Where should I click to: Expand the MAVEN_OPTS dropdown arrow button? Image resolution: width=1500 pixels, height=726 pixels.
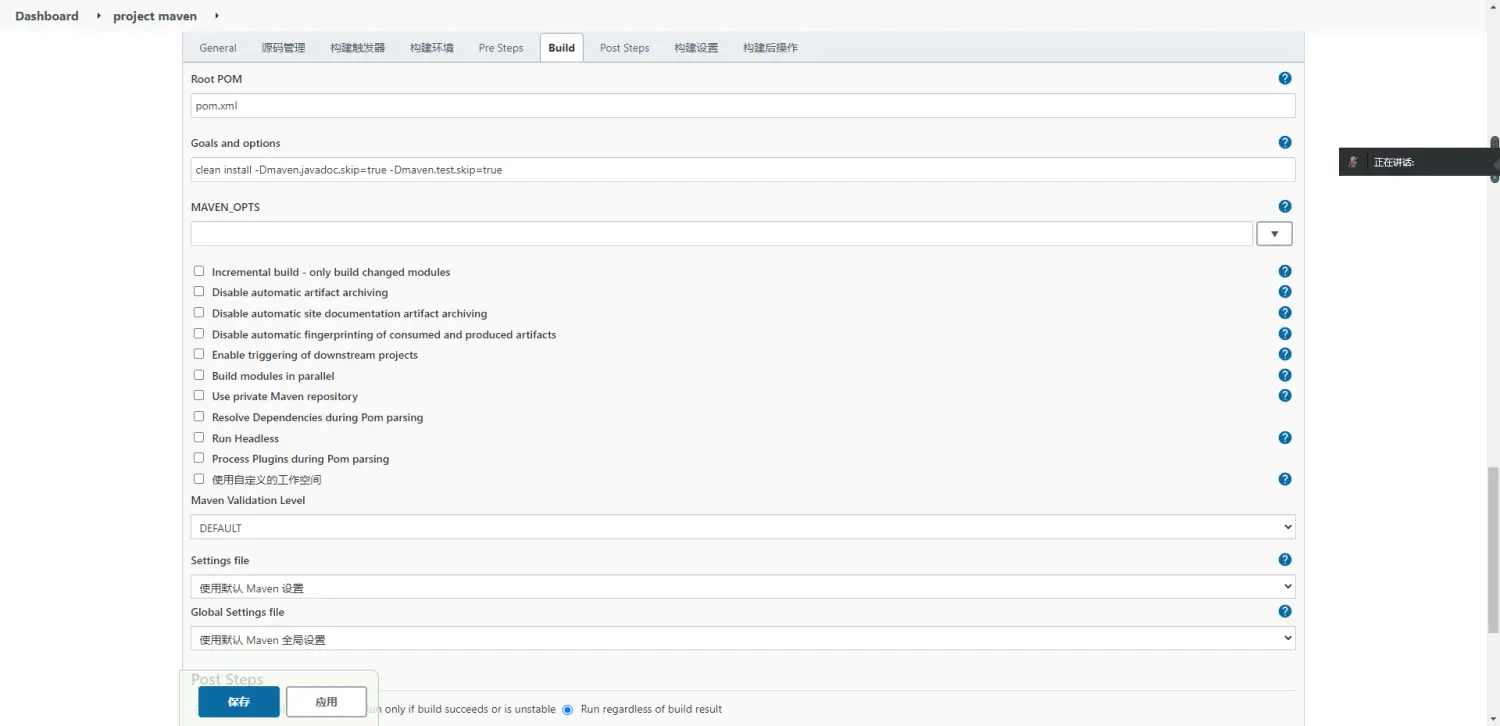point(1274,234)
